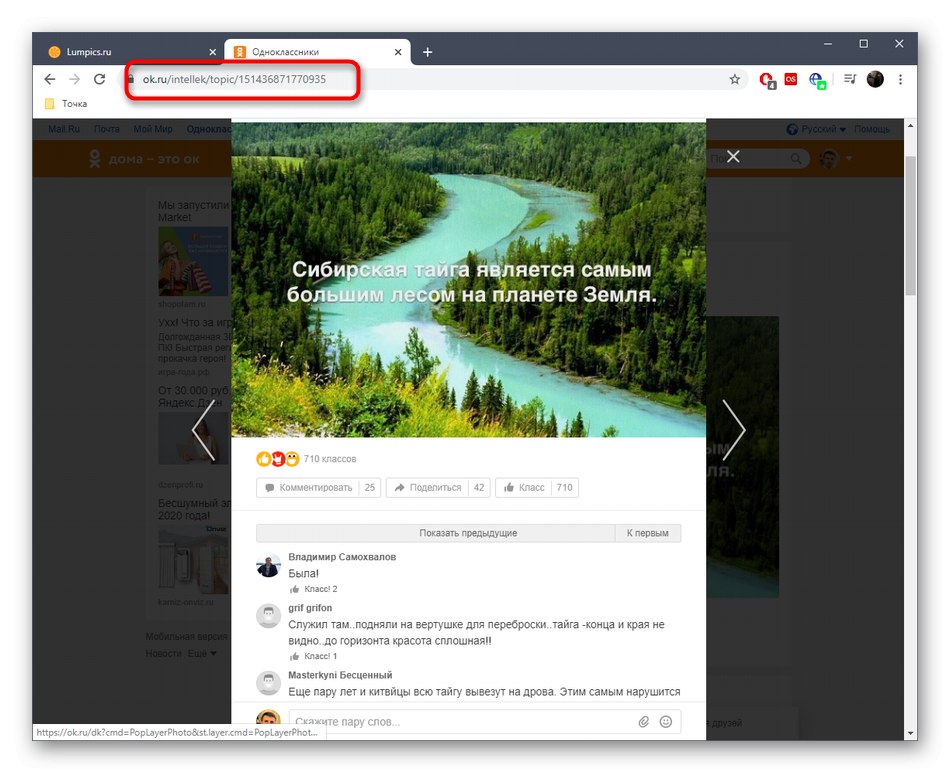This screenshot has width=950, height=773.
Task: Click the browser forward arrow
Action: tap(75, 79)
